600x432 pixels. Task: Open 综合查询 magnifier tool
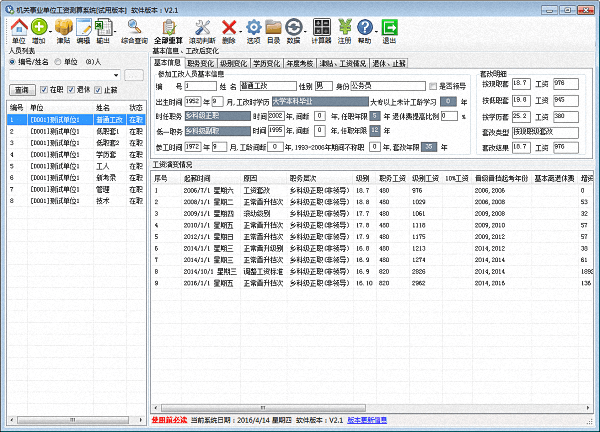click(x=134, y=29)
